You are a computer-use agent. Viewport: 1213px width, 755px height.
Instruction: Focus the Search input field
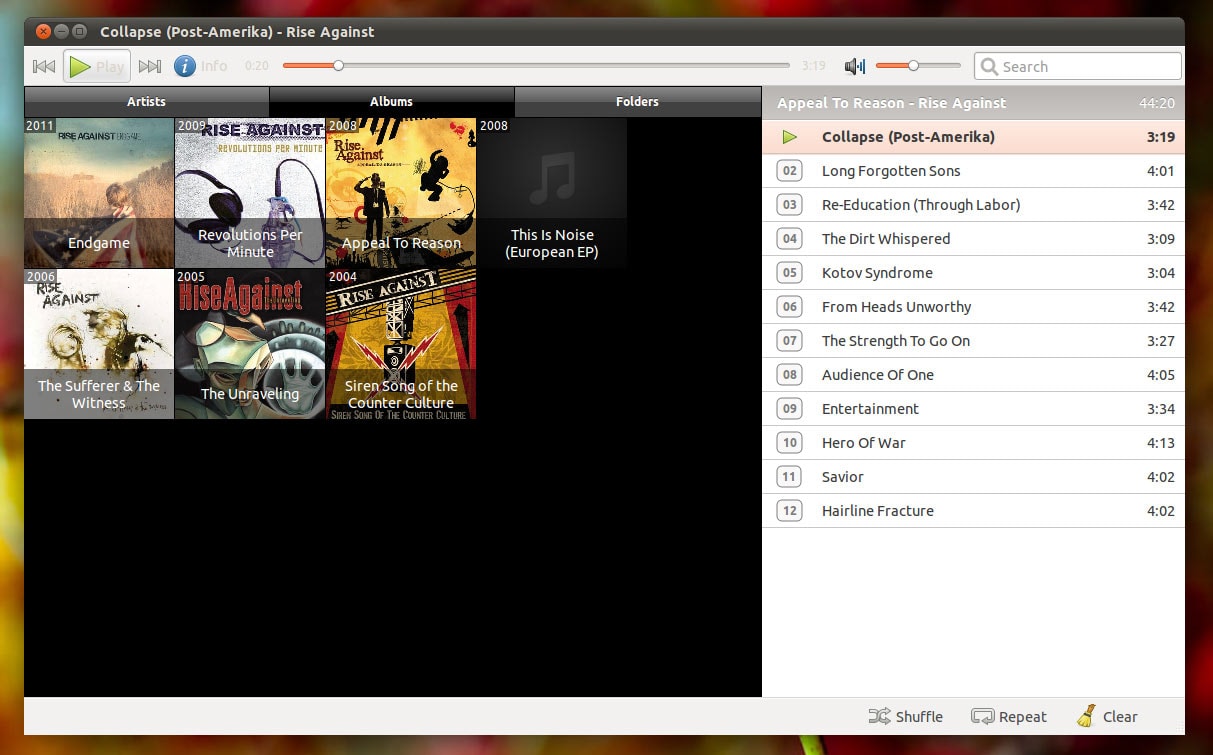tap(1078, 66)
